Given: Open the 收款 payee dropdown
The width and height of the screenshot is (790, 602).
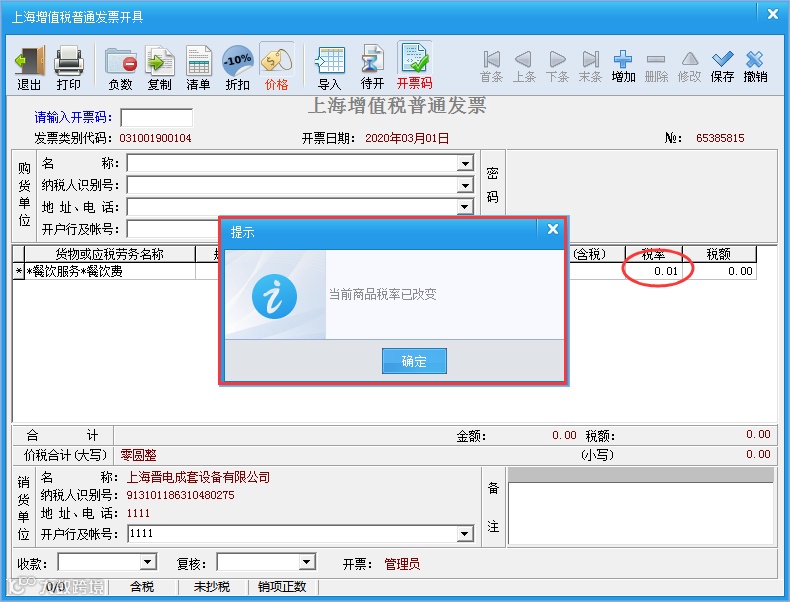Looking at the screenshot, I should click(x=148, y=562).
